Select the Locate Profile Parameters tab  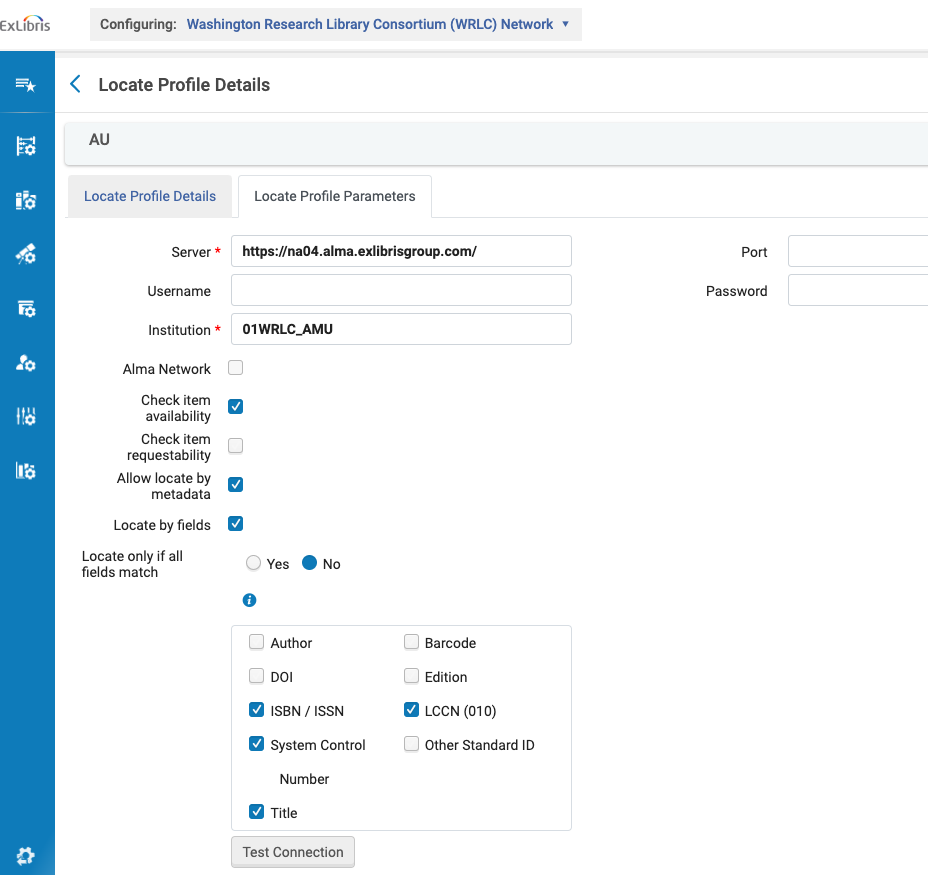335,196
